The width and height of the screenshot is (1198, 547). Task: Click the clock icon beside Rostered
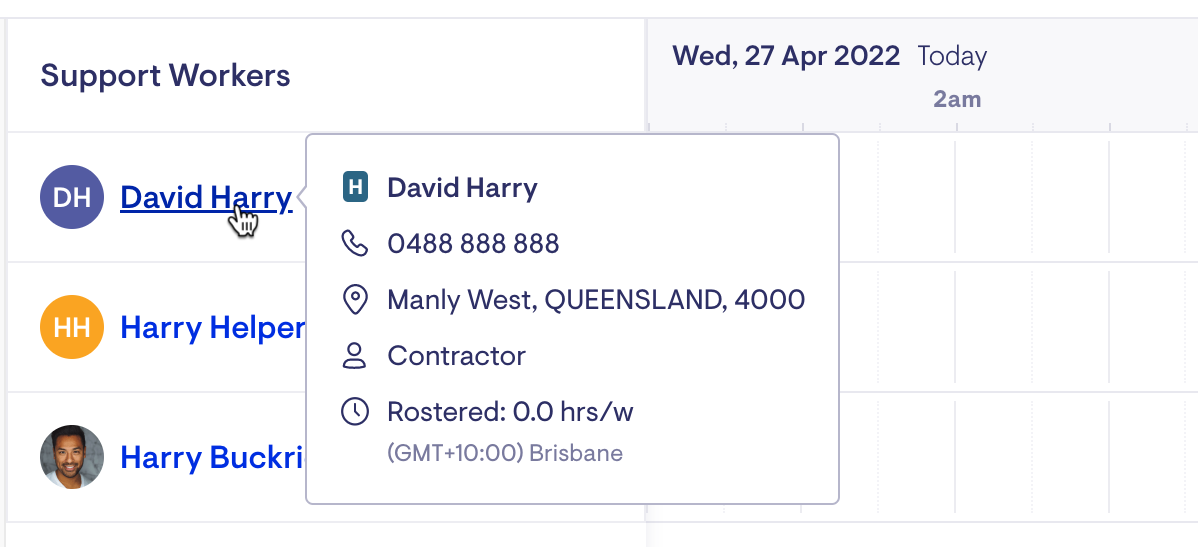(x=355, y=412)
